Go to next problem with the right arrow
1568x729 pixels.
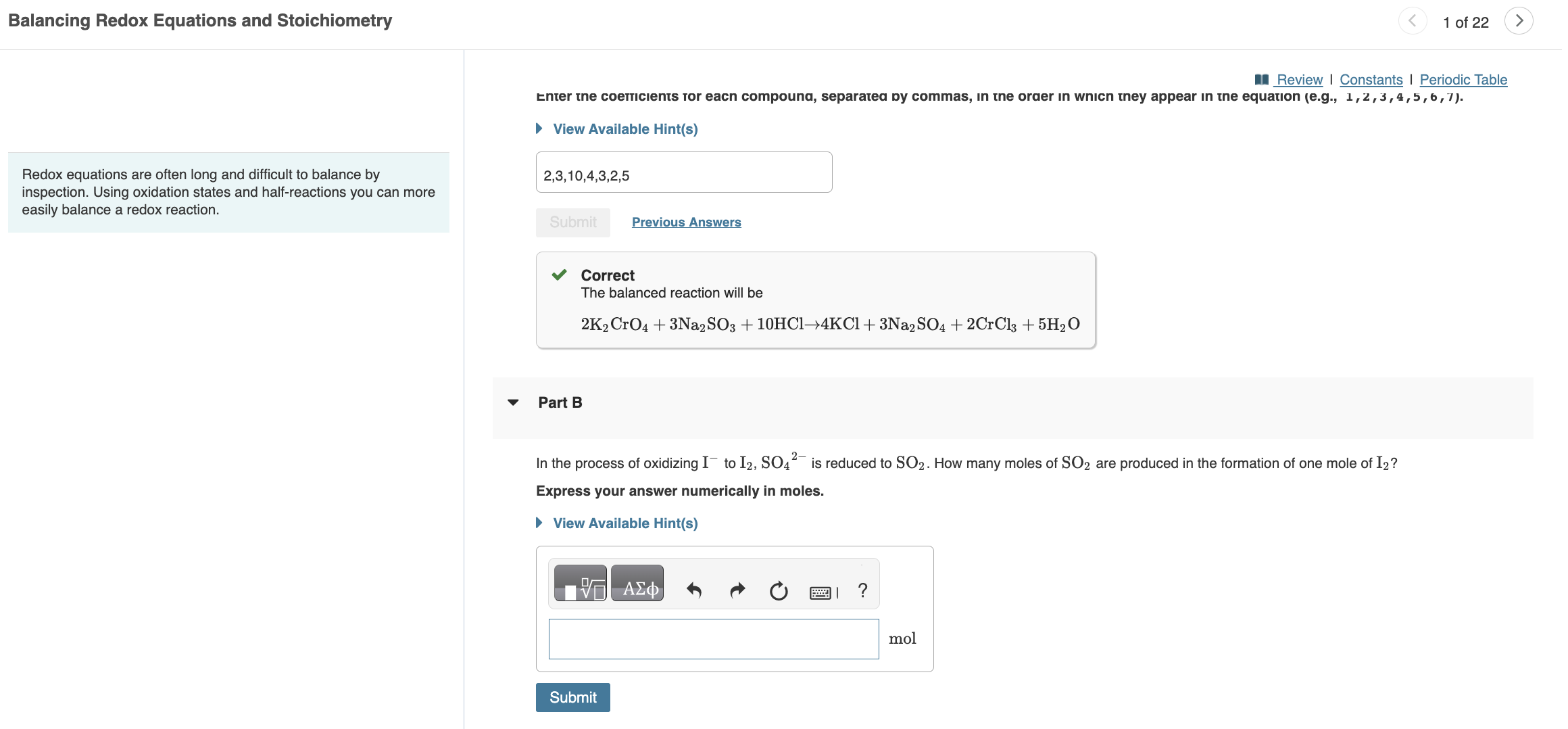coord(1519,21)
